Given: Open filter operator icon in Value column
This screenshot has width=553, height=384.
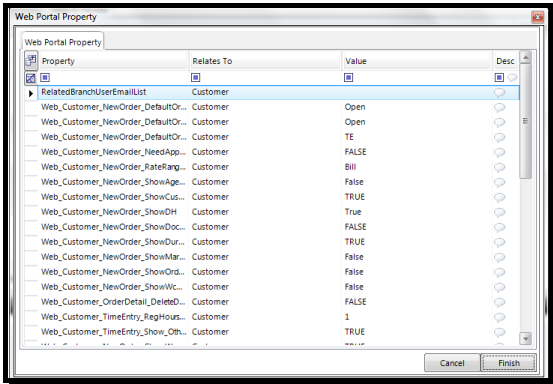Looking at the screenshot, I should [x=348, y=78].
